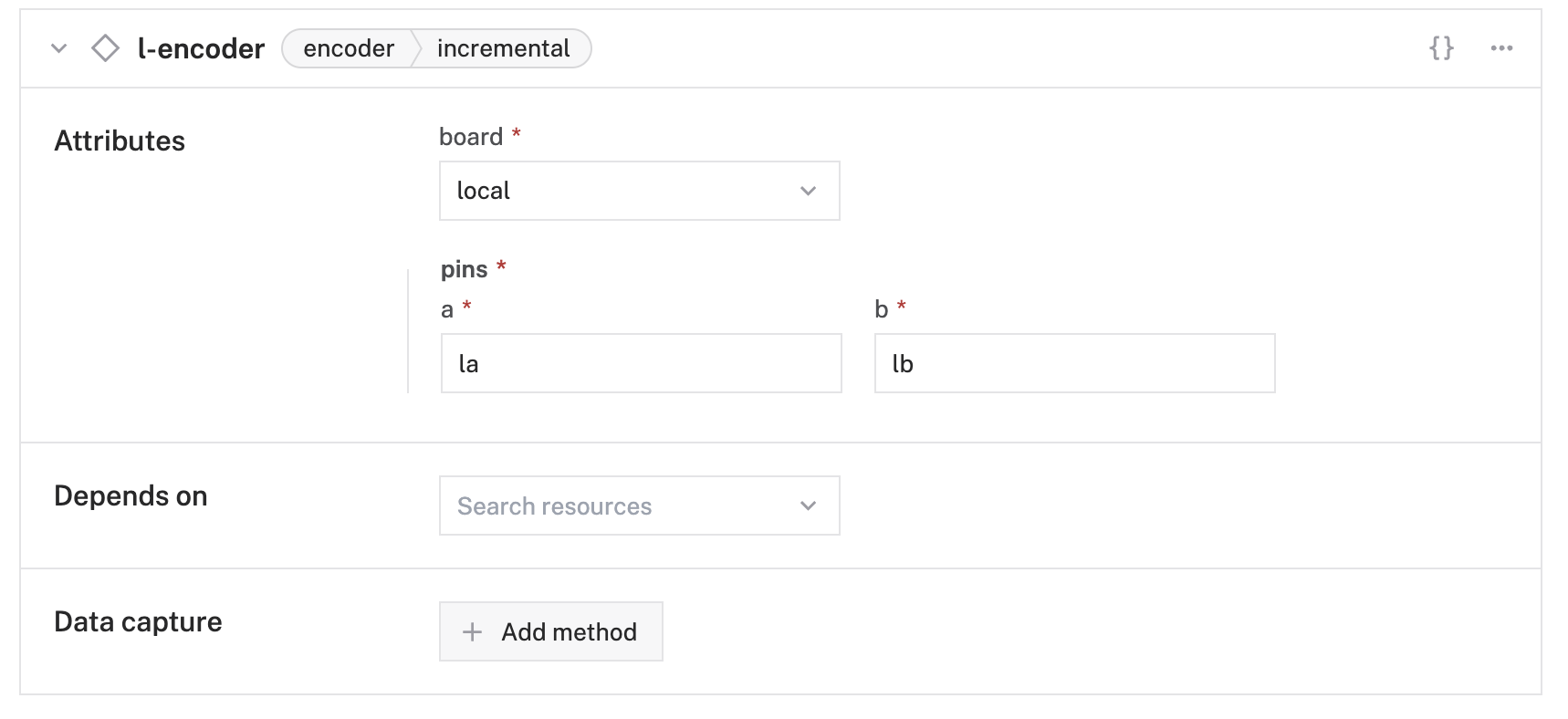Viewport: 1568px width, 719px height.
Task: Click the l-encoder component name
Action: (201, 48)
